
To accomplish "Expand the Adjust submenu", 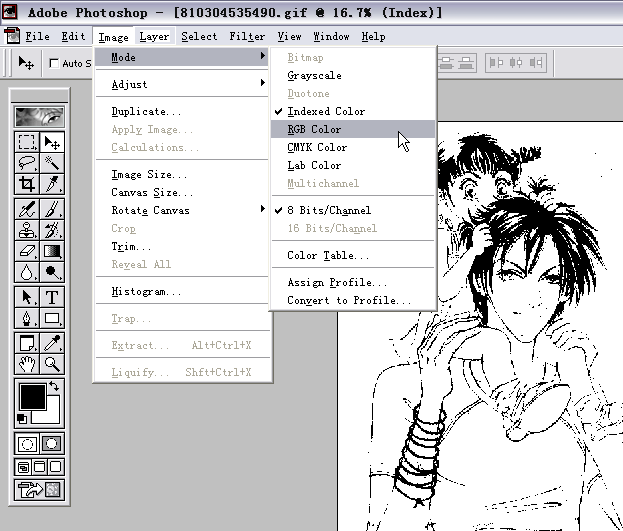I will point(182,84).
